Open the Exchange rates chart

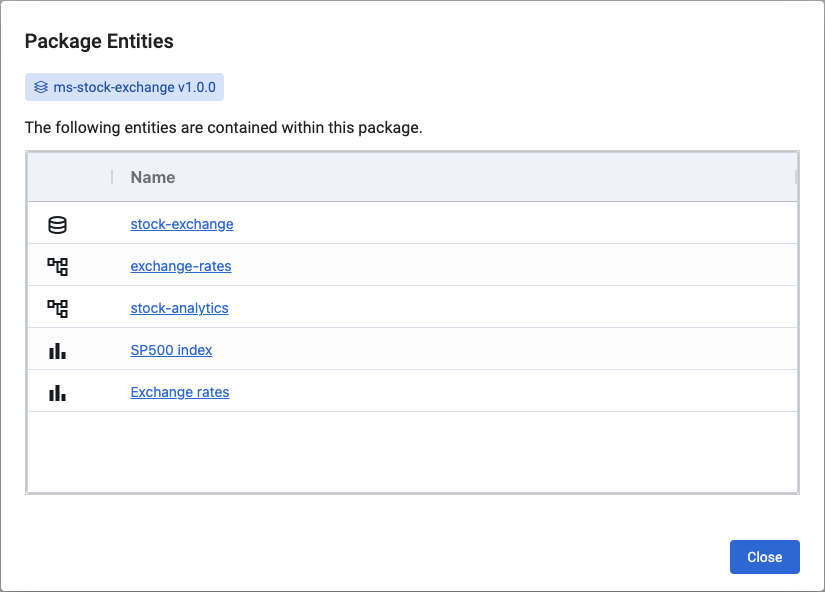click(x=179, y=392)
